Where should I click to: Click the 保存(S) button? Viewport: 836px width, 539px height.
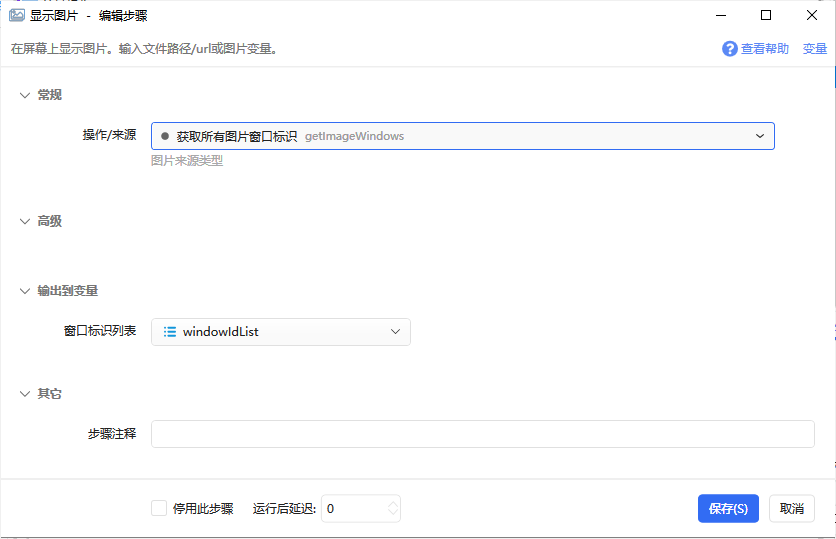pos(728,509)
